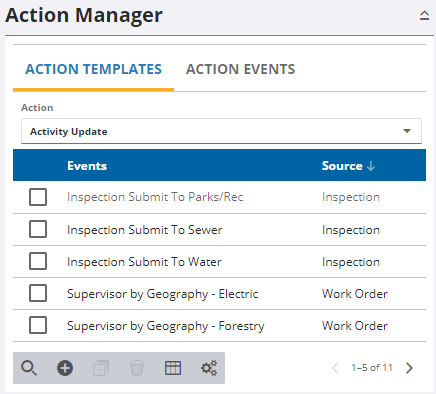The height and width of the screenshot is (394, 436).
Task: Open the search magnifier tool
Action: pos(29,368)
